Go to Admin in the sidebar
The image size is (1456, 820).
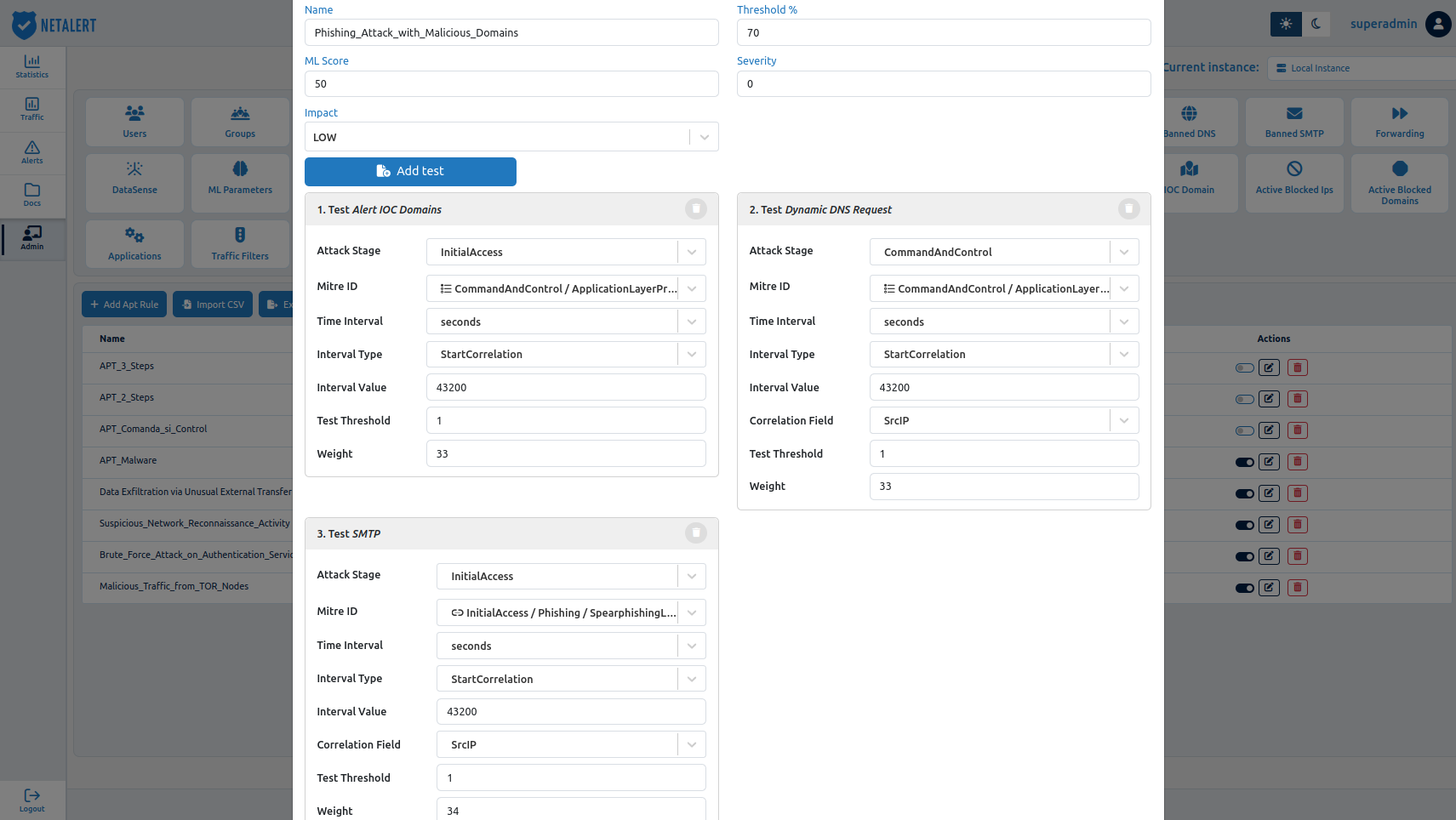(32, 239)
